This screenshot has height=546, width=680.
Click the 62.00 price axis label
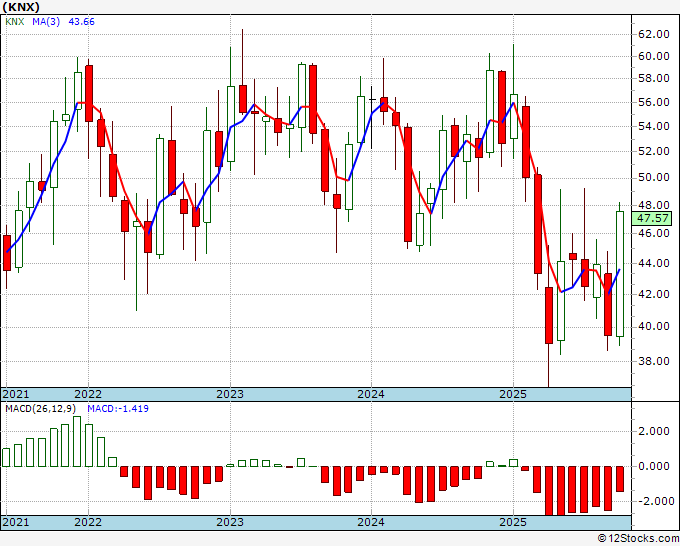click(654, 34)
